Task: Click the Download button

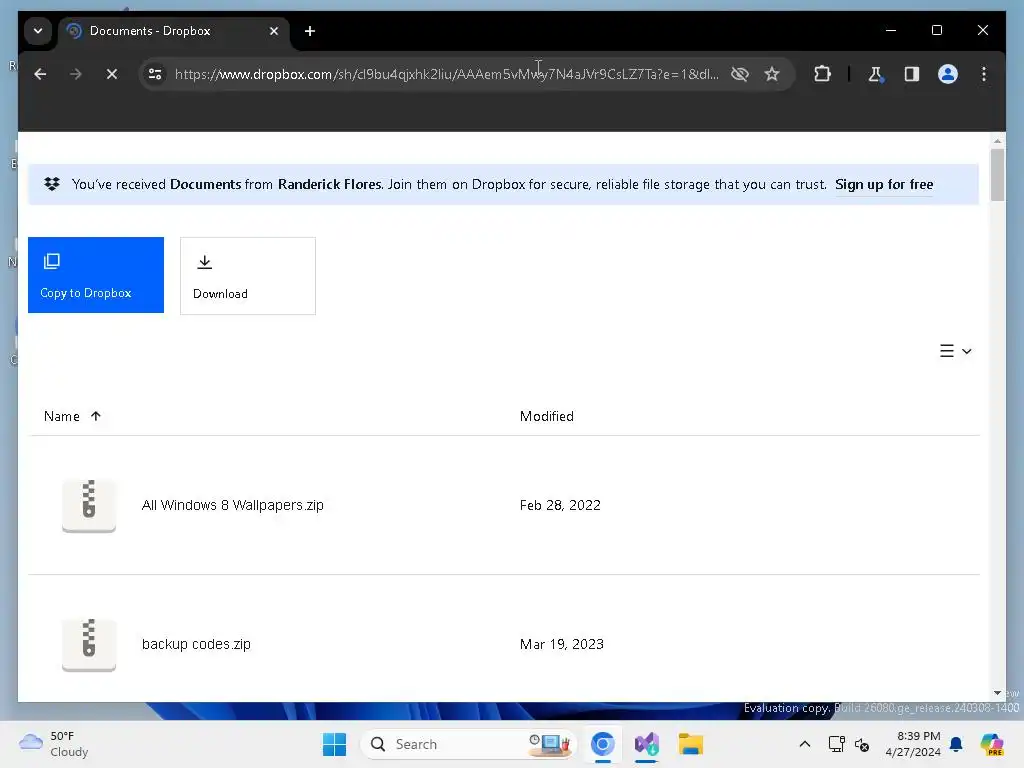Action: click(248, 276)
